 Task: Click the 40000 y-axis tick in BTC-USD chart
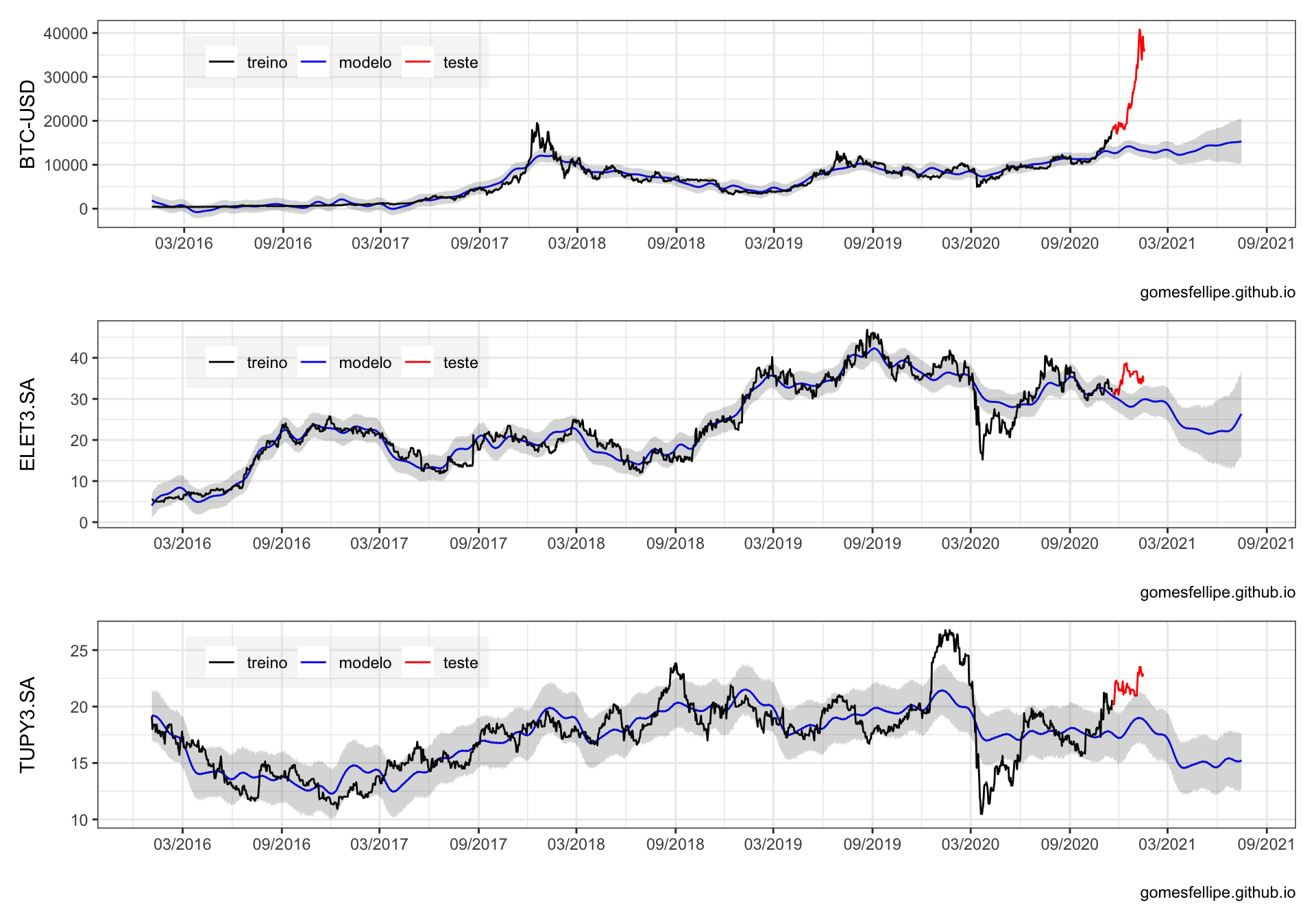click(x=66, y=34)
